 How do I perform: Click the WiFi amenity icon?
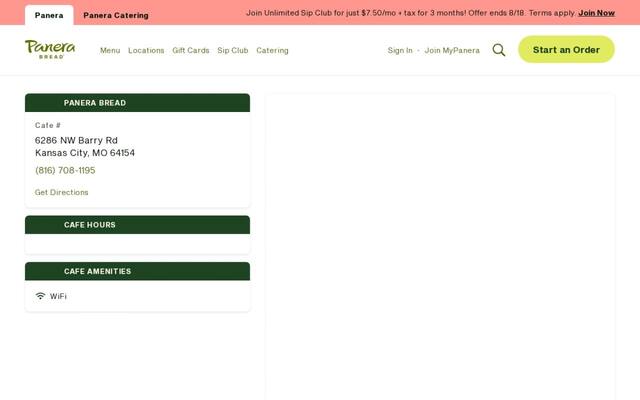click(40, 296)
